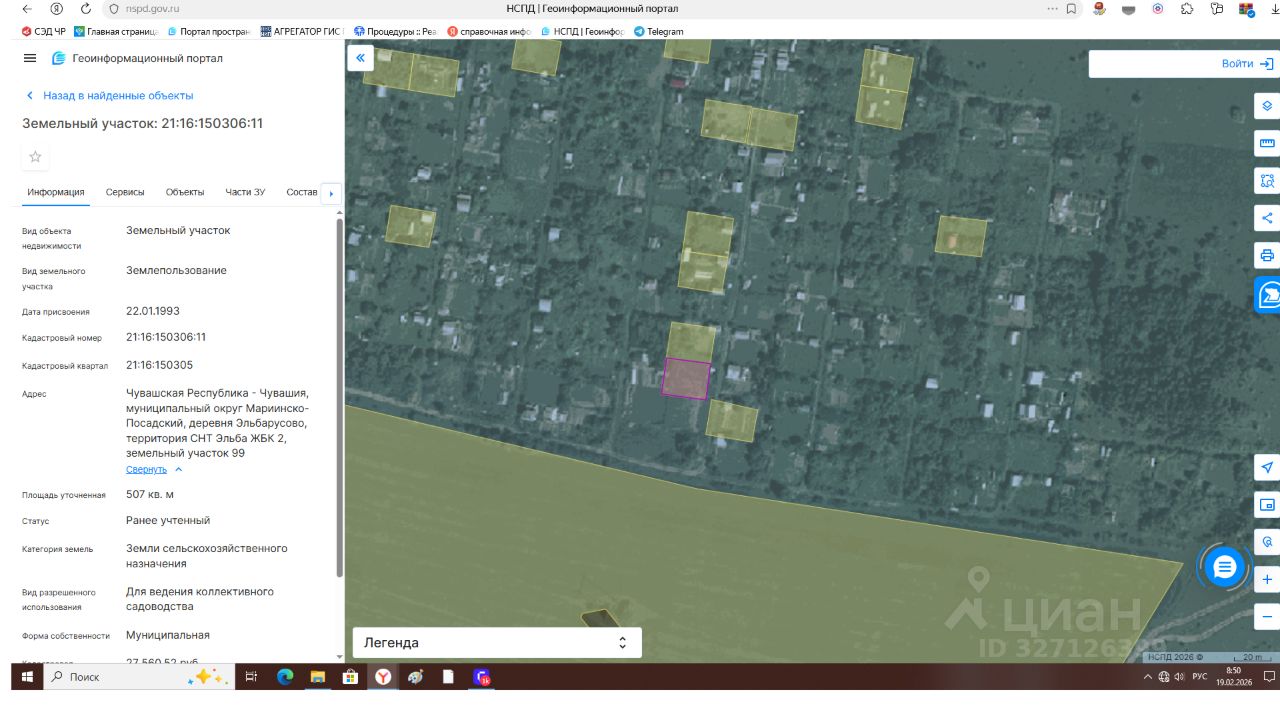Image resolution: width=1280 pixels, height=720 pixels.
Task: Click the map rotation reset tool
Action: pos(1267,542)
